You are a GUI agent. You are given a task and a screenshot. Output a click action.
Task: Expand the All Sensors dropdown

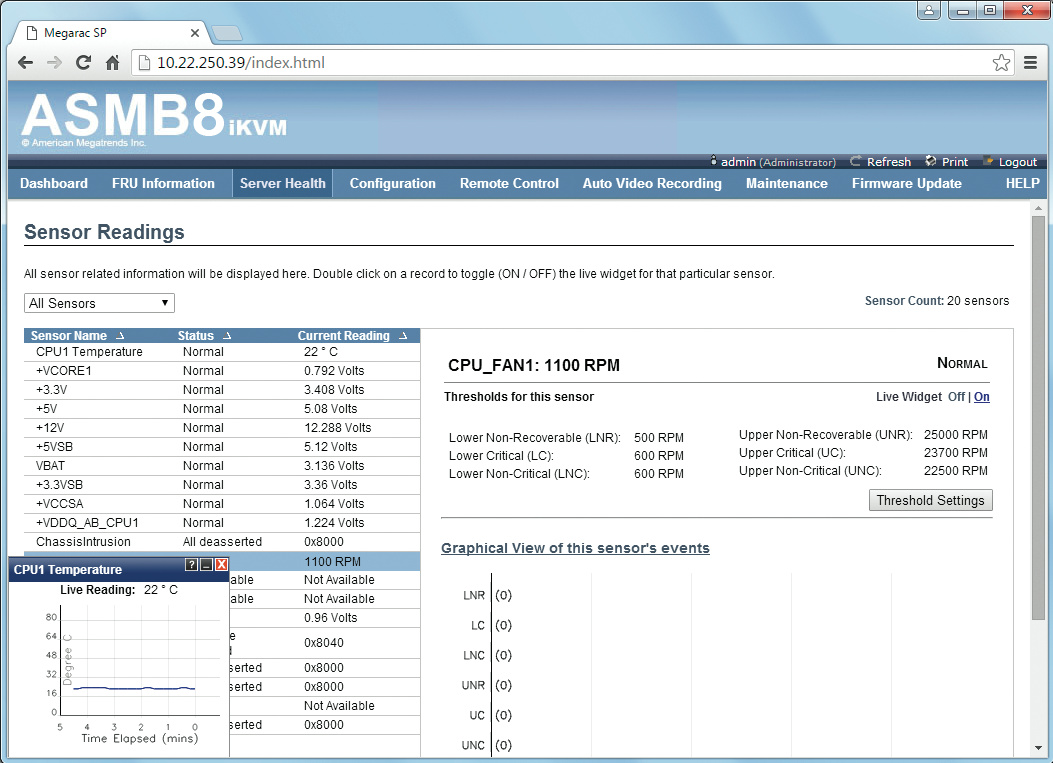point(99,303)
